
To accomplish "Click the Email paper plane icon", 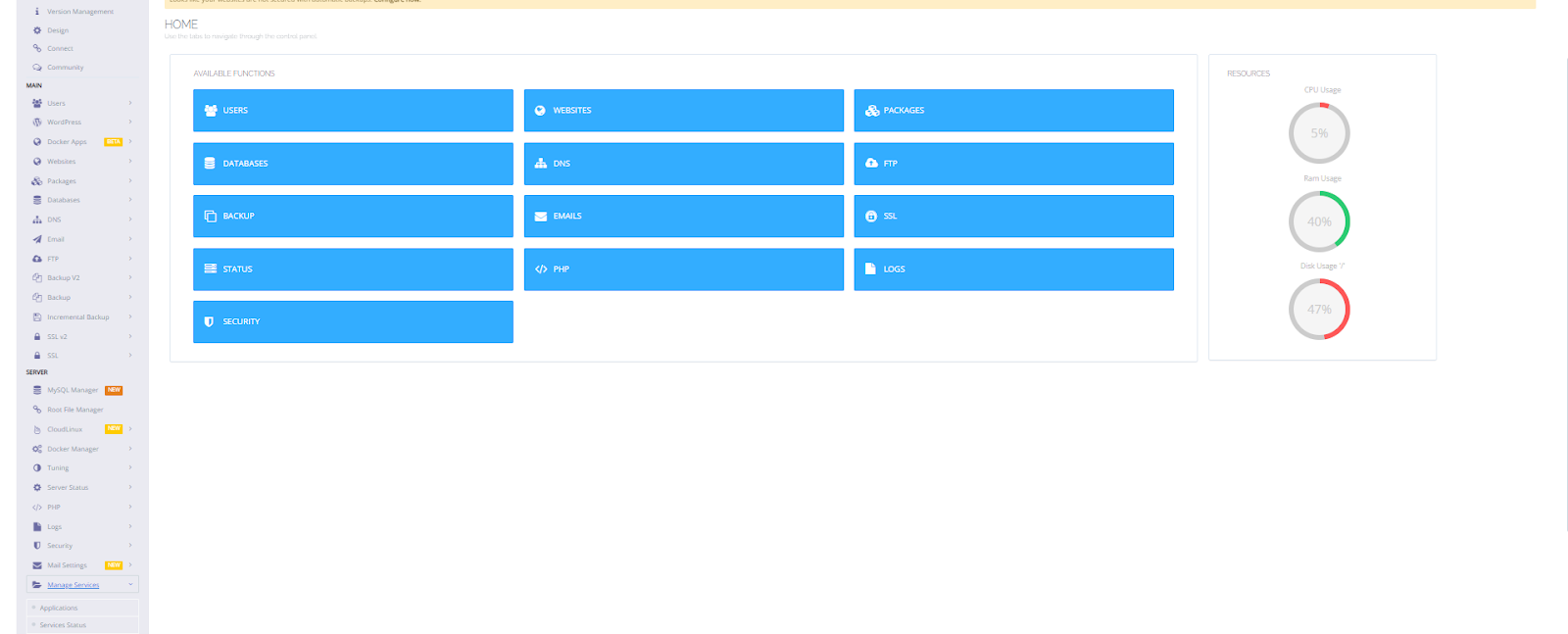I will coord(37,239).
